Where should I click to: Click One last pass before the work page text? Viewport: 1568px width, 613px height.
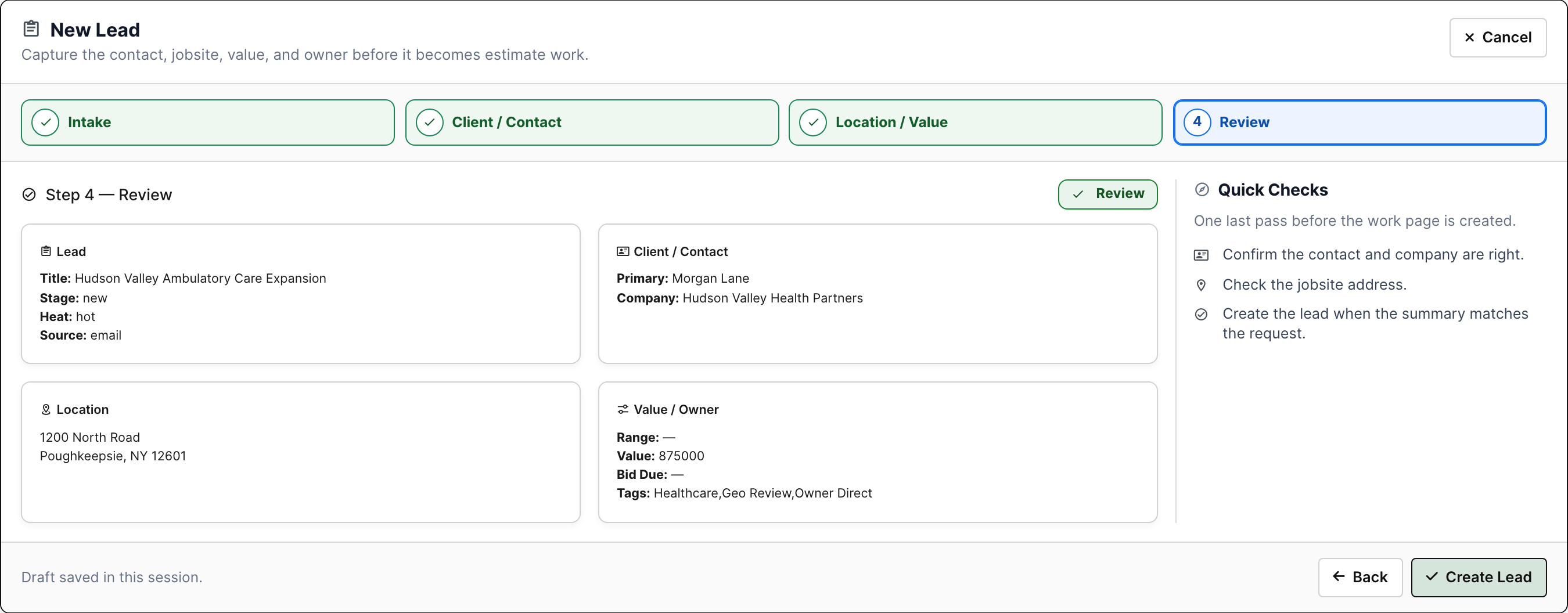pyautogui.click(x=1354, y=221)
